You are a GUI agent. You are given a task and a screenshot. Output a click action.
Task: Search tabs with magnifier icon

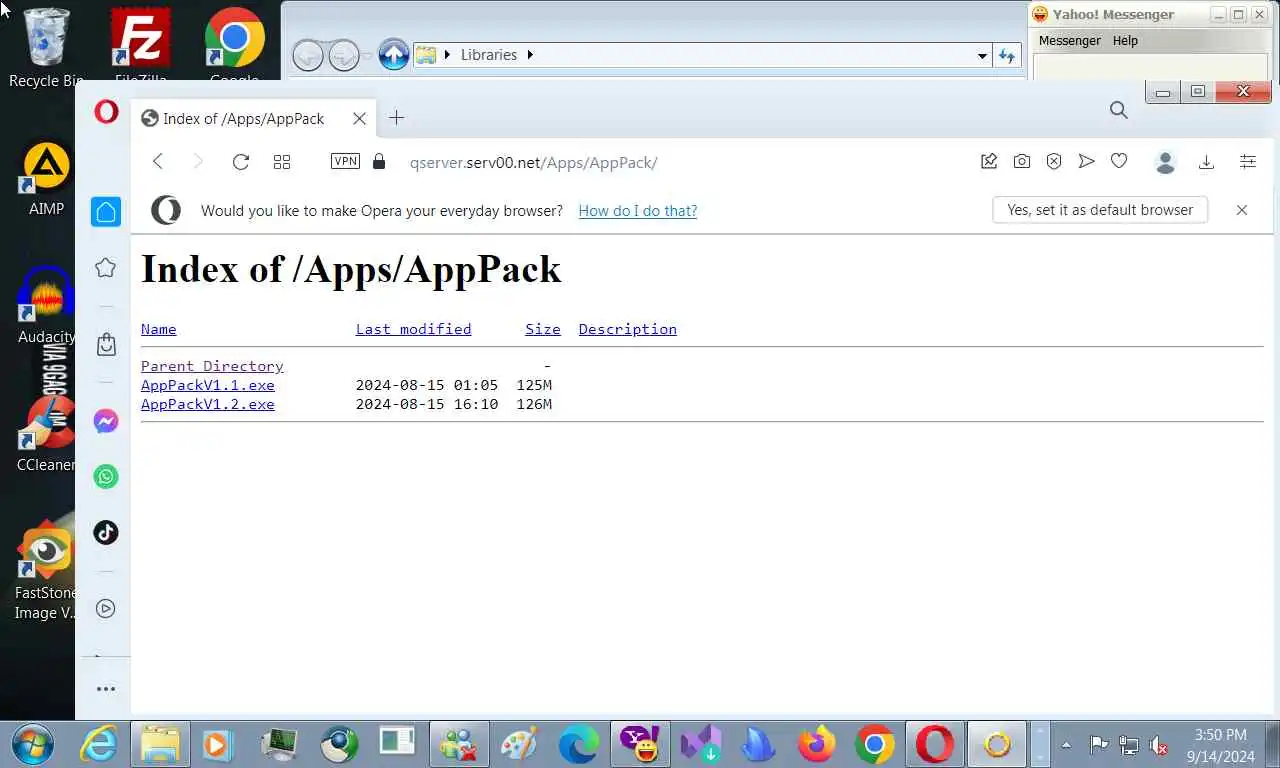pos(1119,110)
